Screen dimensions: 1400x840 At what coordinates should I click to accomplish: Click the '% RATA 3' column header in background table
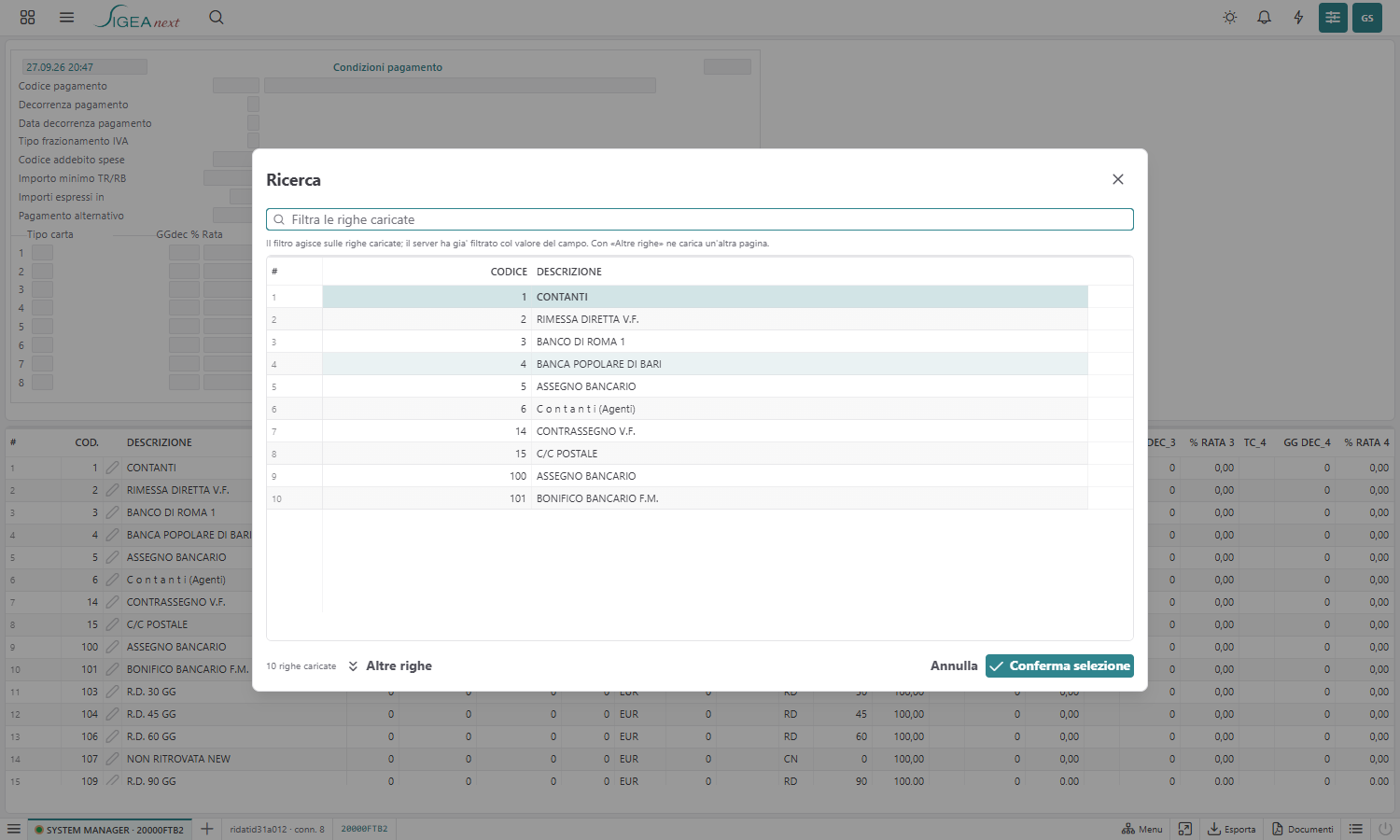coord(1211,442)
